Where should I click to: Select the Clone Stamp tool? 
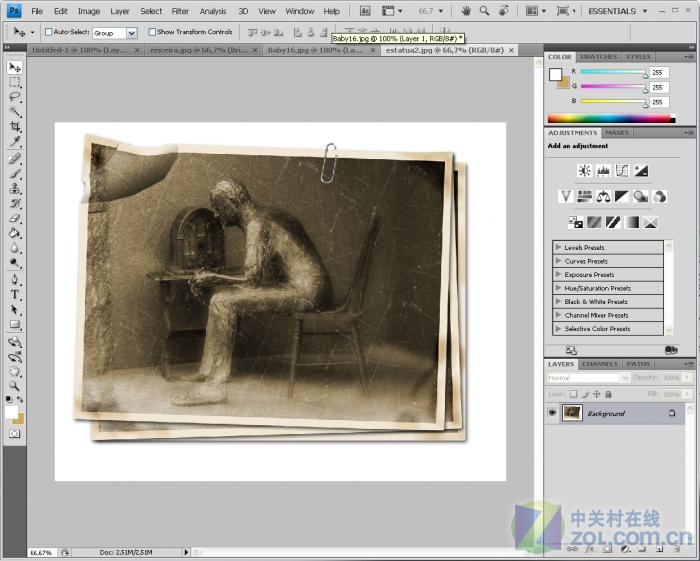[x=15, y=188]
